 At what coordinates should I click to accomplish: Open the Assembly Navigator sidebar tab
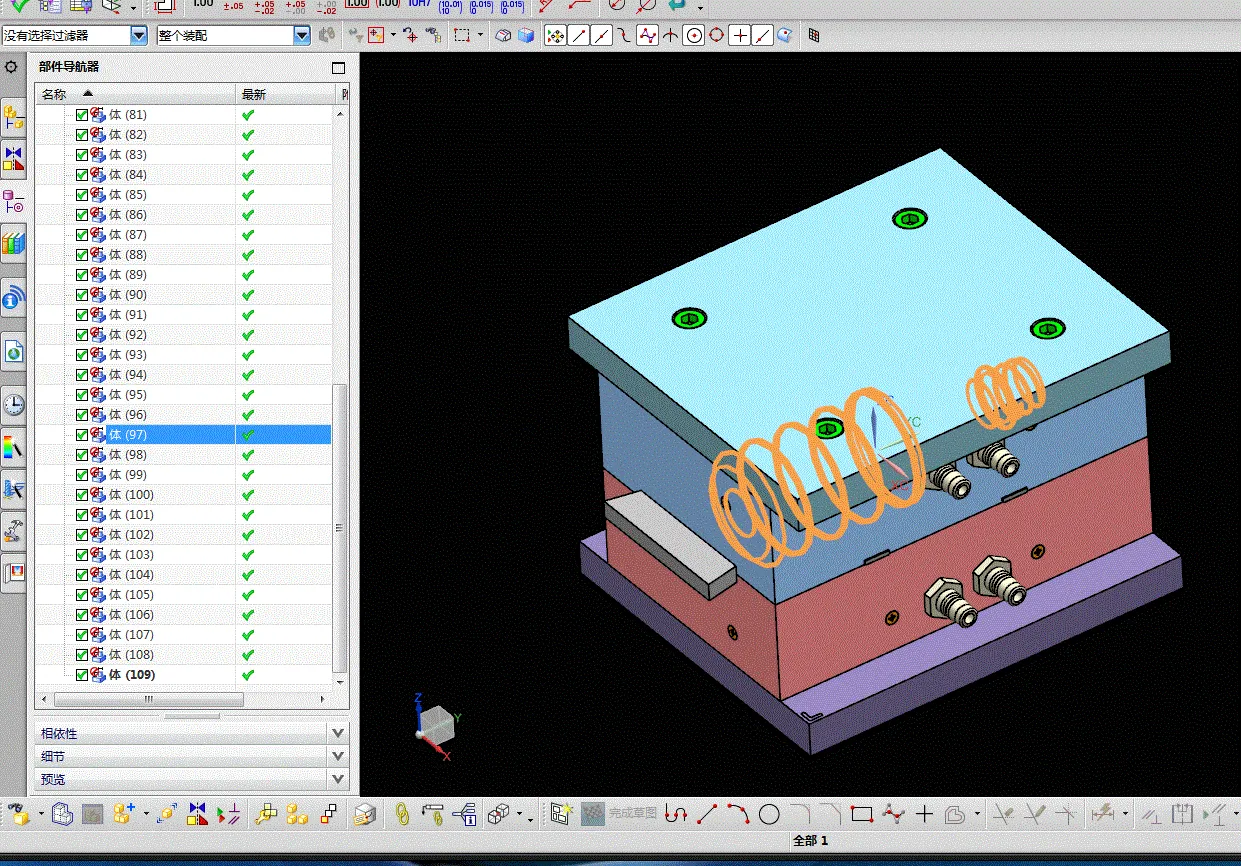tap(13, 116)
